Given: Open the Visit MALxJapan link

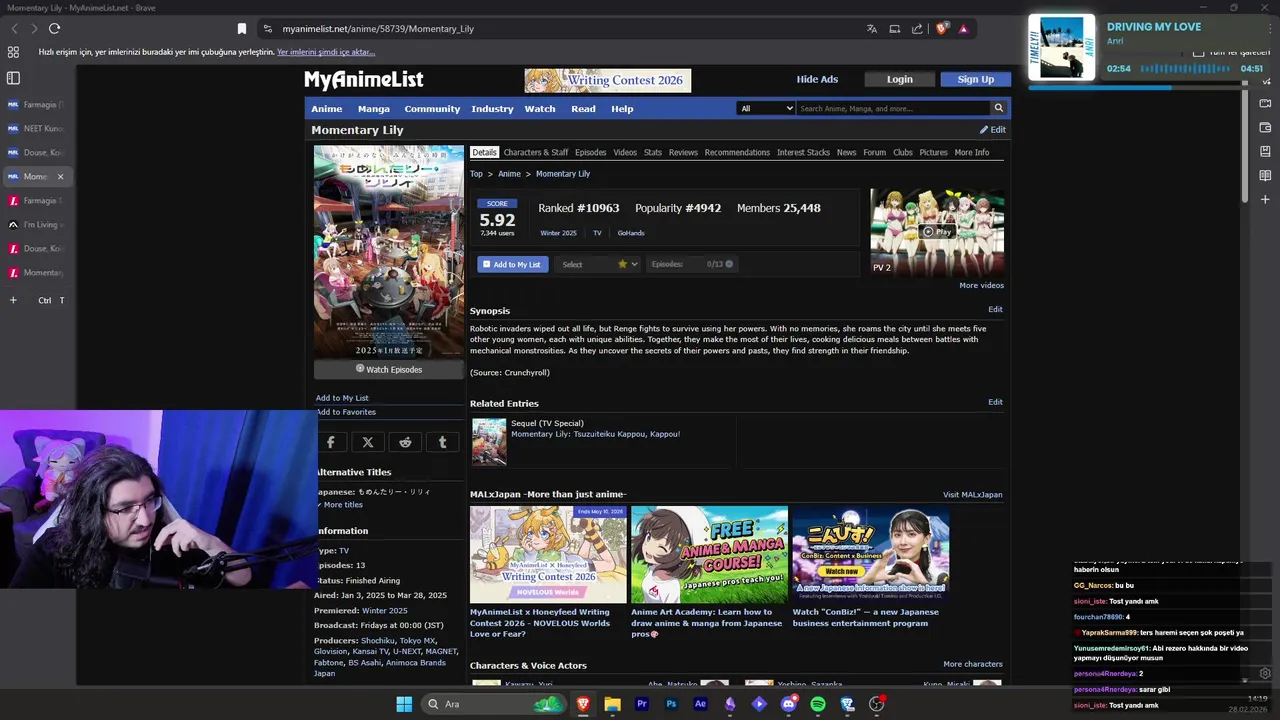Looking at the screenshot, I should click(972, 494).
